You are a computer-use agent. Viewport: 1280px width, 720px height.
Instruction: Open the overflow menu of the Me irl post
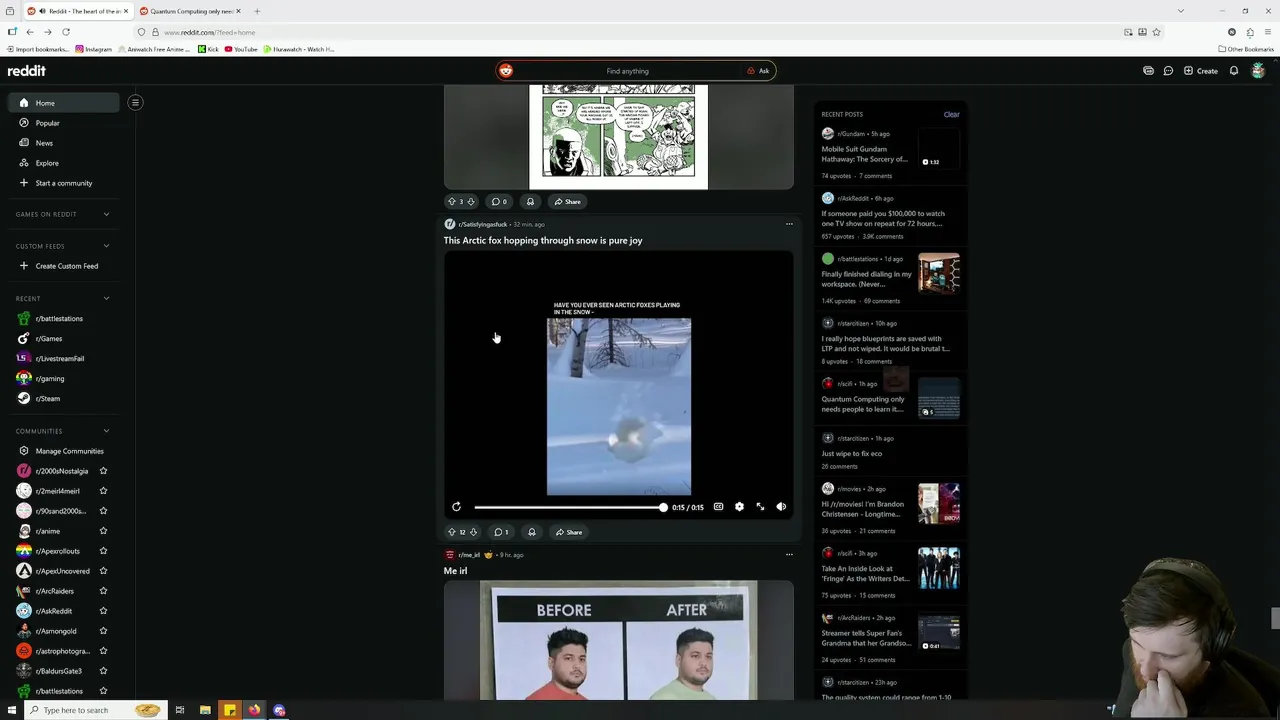pos(789,554)
